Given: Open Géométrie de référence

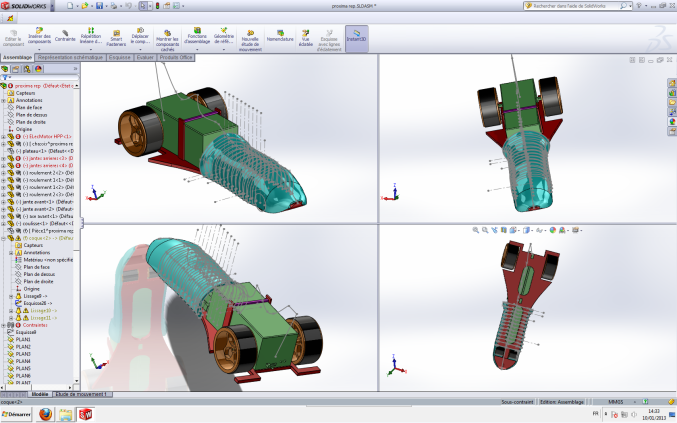Looking at the screenshot, I should coord(224,36).
